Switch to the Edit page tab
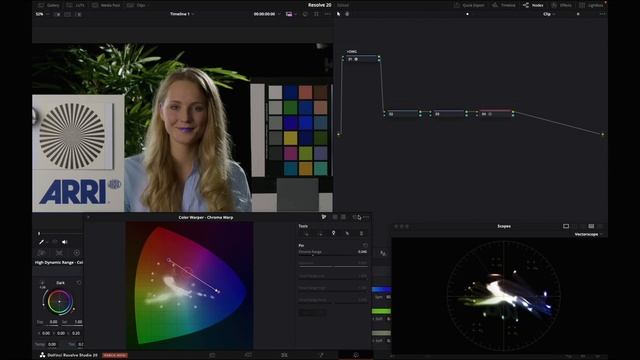 click(x=284, y=355)
